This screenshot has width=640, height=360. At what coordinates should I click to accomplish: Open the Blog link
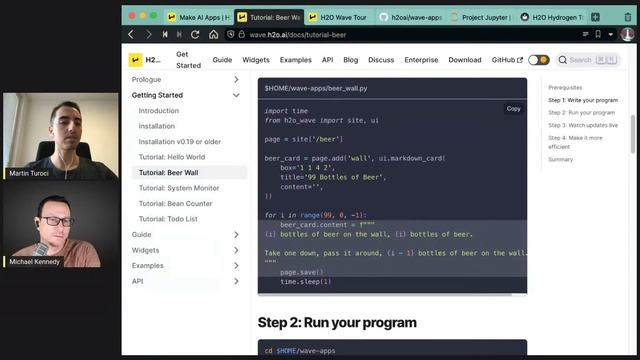click(351, 60)
